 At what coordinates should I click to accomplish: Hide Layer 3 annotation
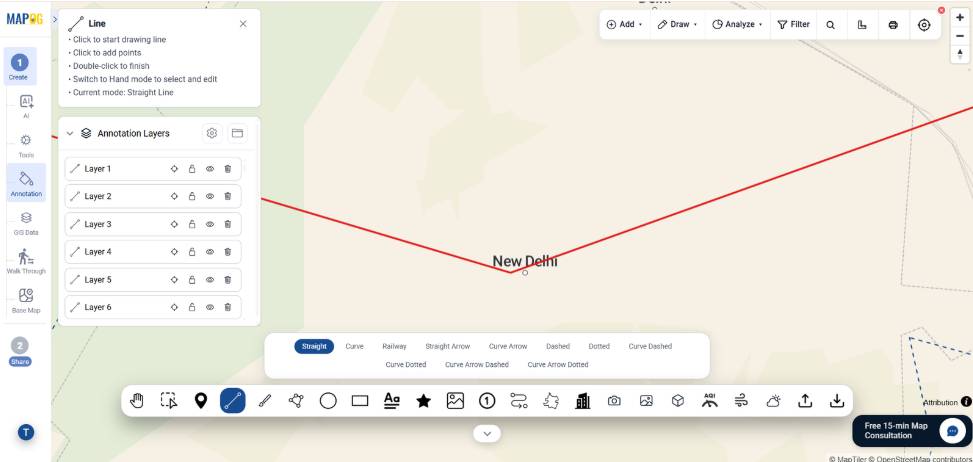coord(210,224)
